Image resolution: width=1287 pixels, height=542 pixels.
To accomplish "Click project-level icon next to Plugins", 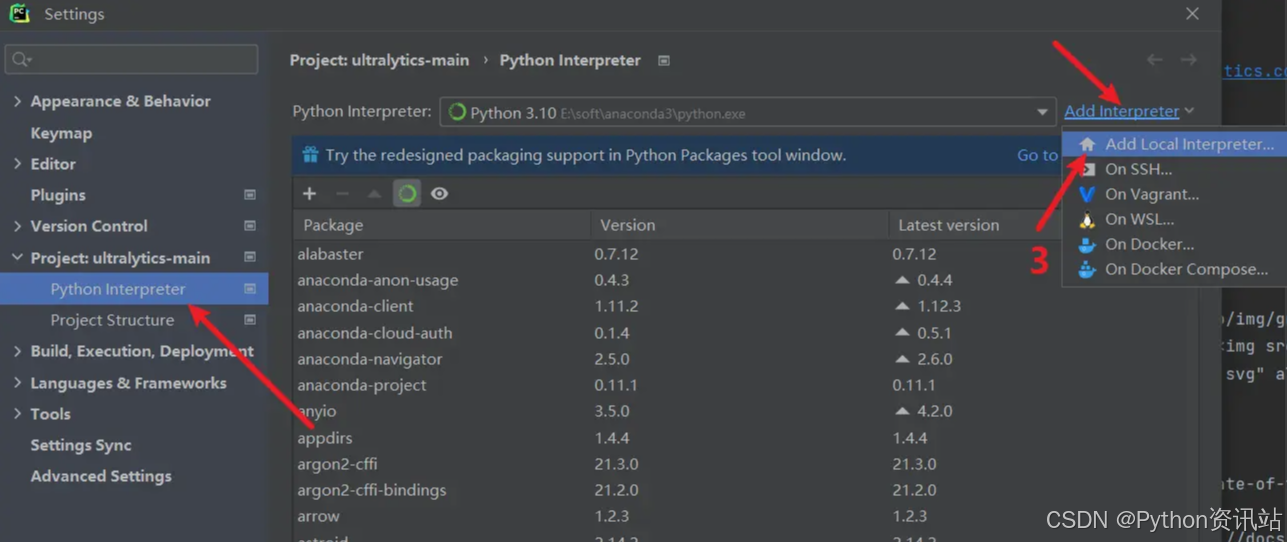I will coord(250,195).
